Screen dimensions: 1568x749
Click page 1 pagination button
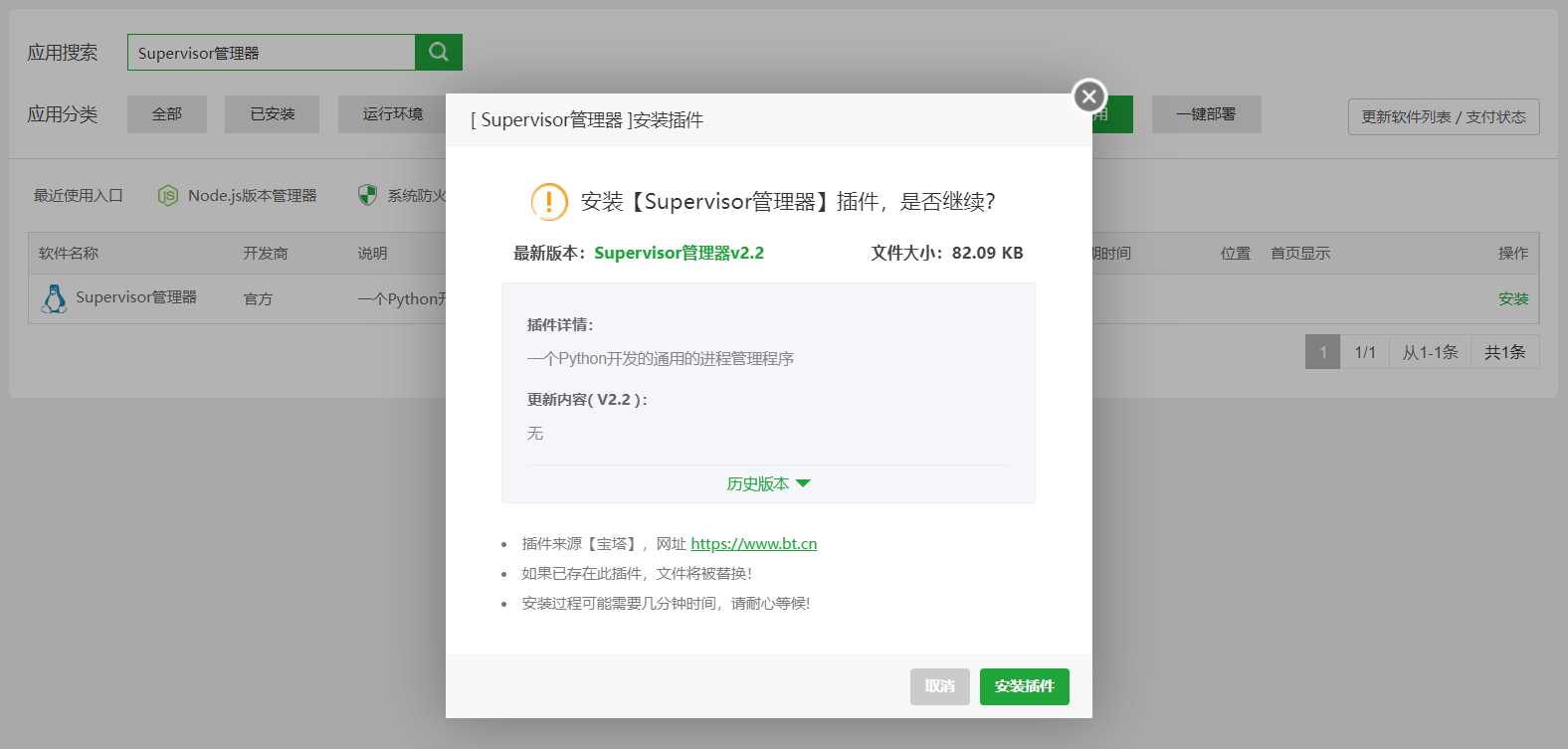[x=1322, y=352]
